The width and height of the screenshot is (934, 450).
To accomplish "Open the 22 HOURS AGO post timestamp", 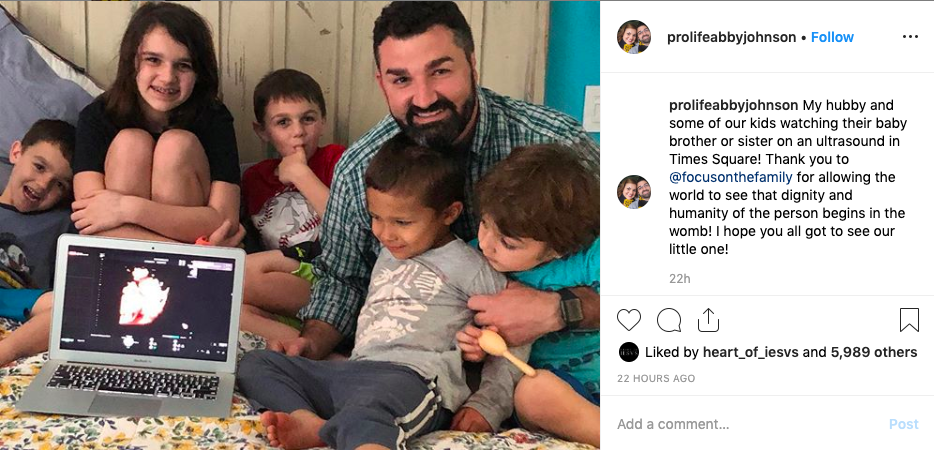I will coord(656,378).
